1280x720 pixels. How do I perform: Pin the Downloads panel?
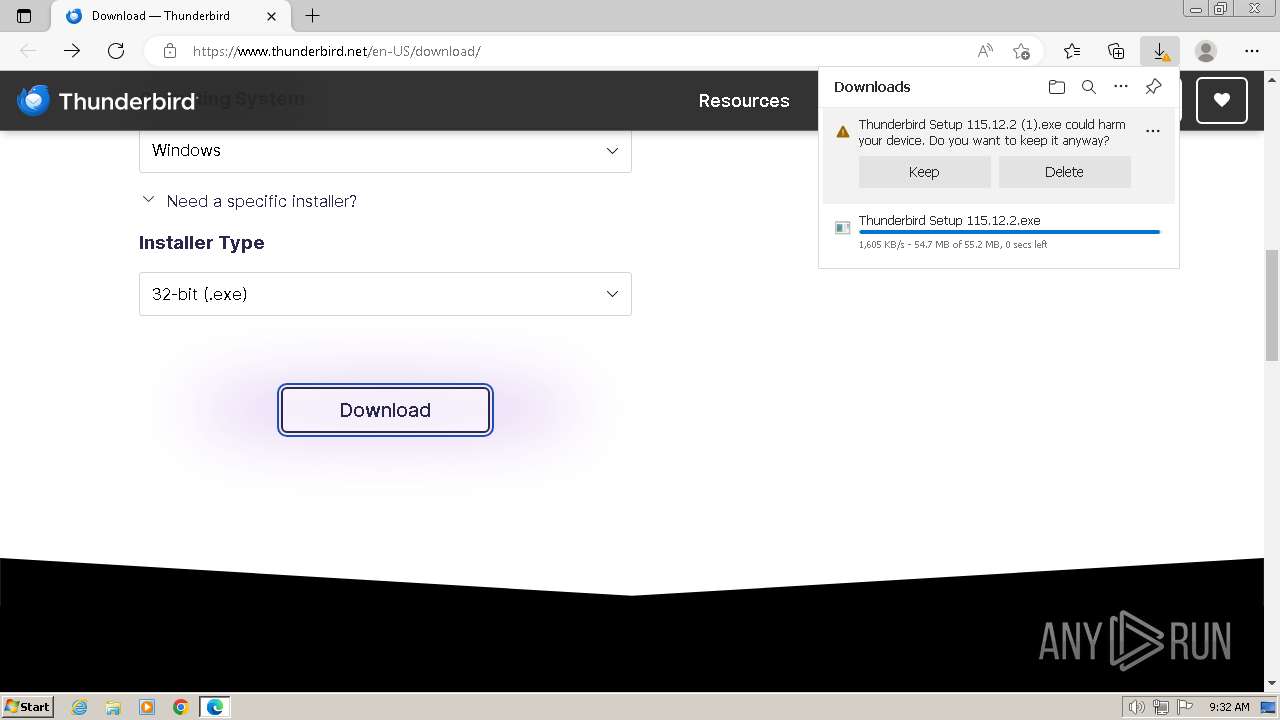click(x=1153, y=87)
